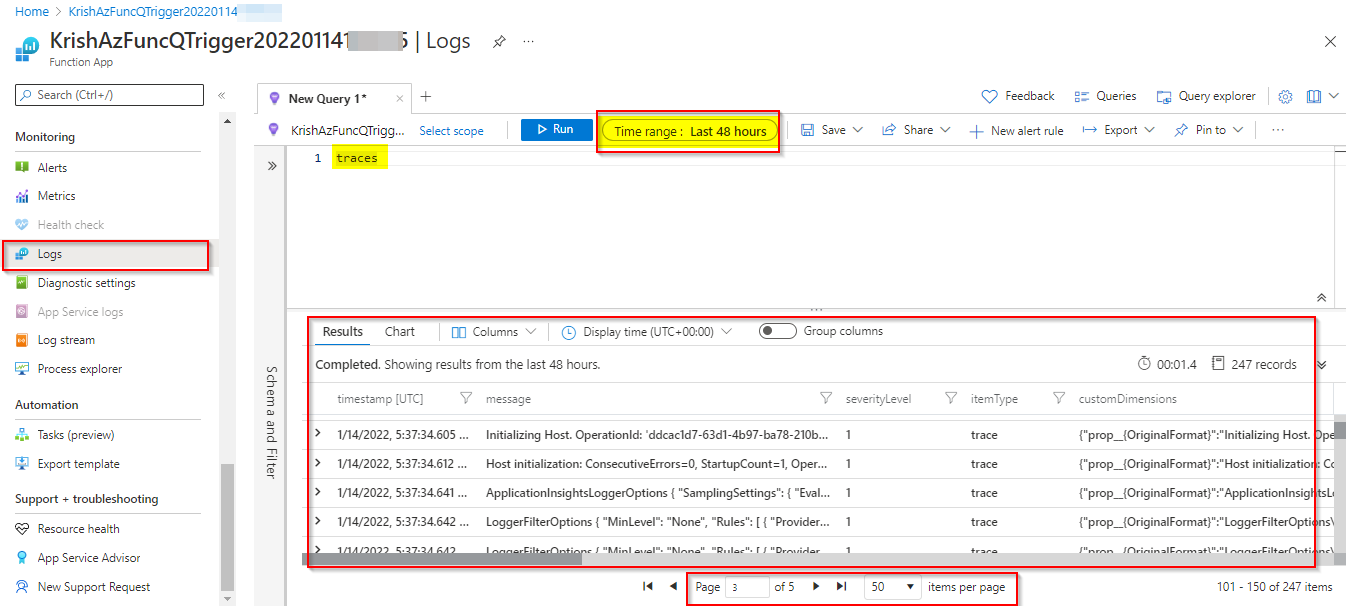Go to the last results page

(x=841, y=587)
